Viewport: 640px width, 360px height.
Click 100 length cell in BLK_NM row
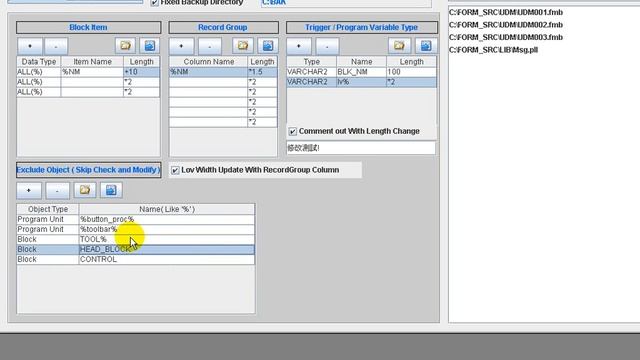411,72
